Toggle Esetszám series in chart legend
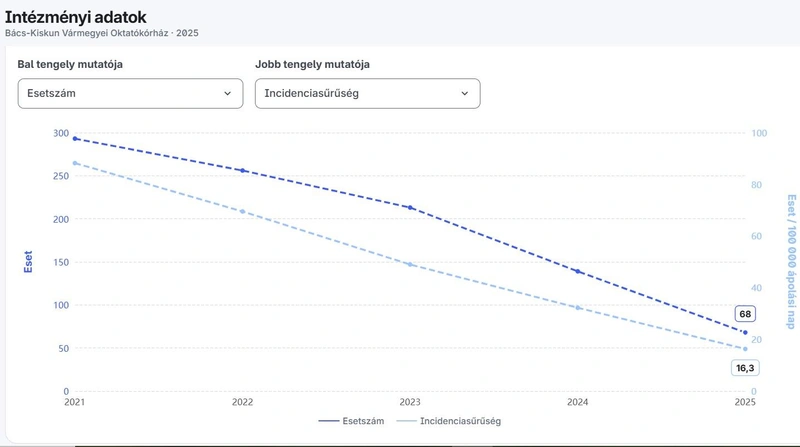Viewport: 800px width, 447px height. pyautogui.click(x=351, y=421)
